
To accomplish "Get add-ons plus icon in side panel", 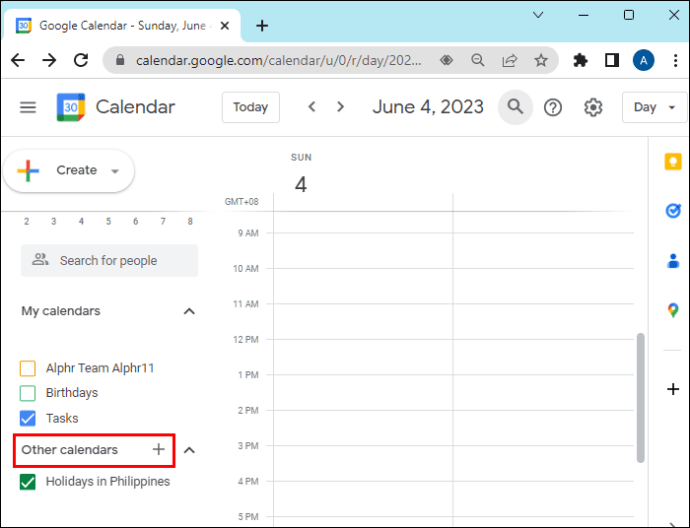I will [673, 389].
